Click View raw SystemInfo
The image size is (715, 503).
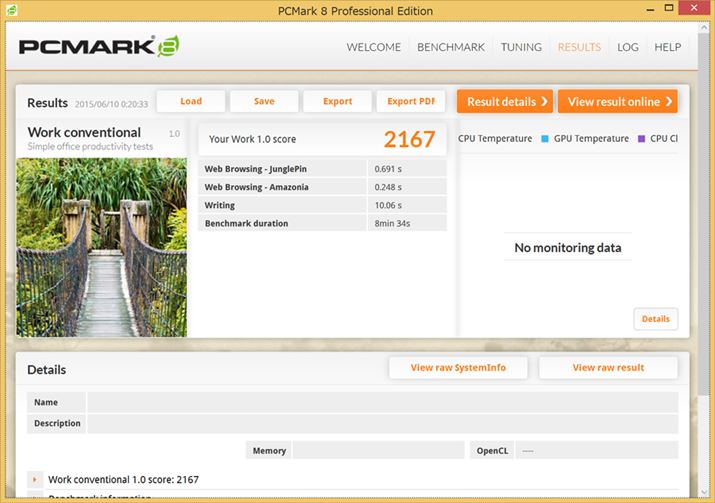(458, 368)
